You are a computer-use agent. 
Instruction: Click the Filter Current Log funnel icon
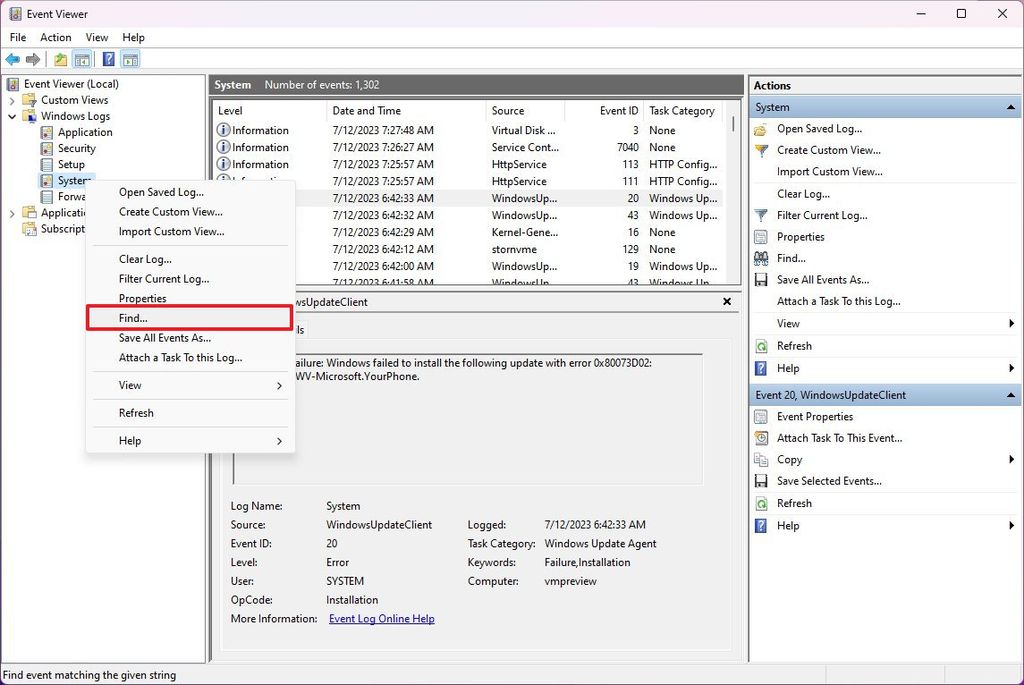tap(760, 214)
